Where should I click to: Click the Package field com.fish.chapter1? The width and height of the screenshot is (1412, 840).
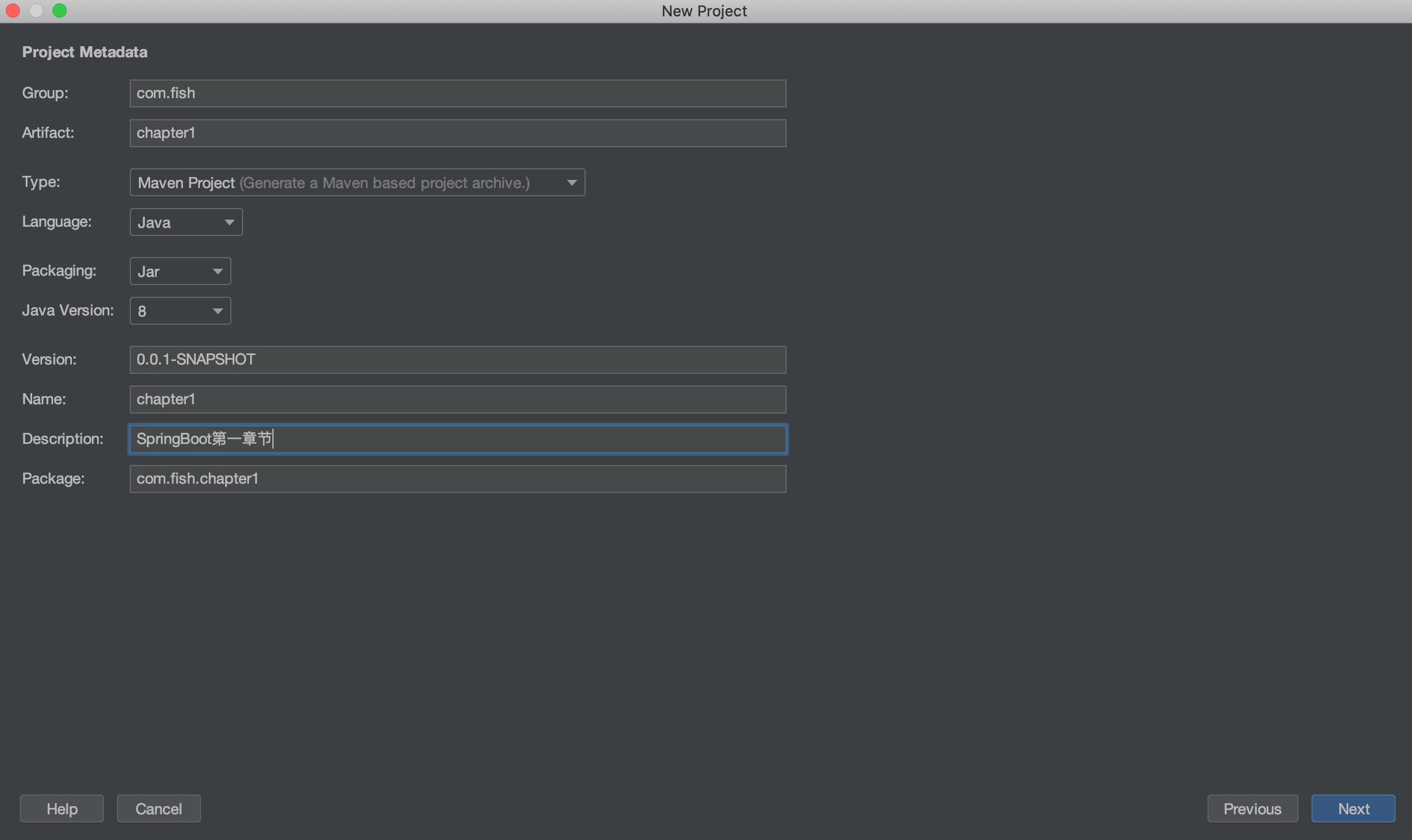[457, 479]
